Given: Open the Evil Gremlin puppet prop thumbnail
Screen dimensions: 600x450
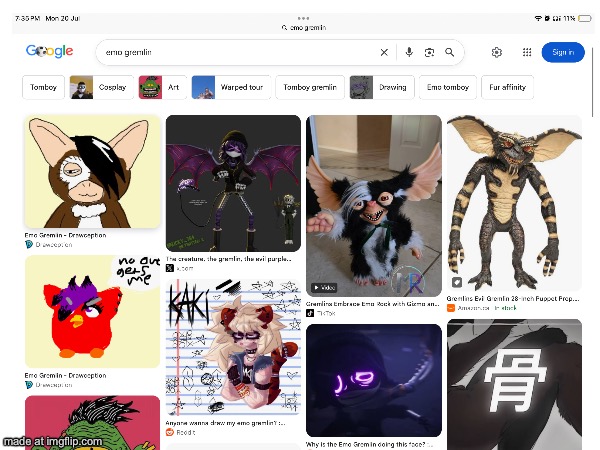Looking at the screenshot, I should pos(514,202).
